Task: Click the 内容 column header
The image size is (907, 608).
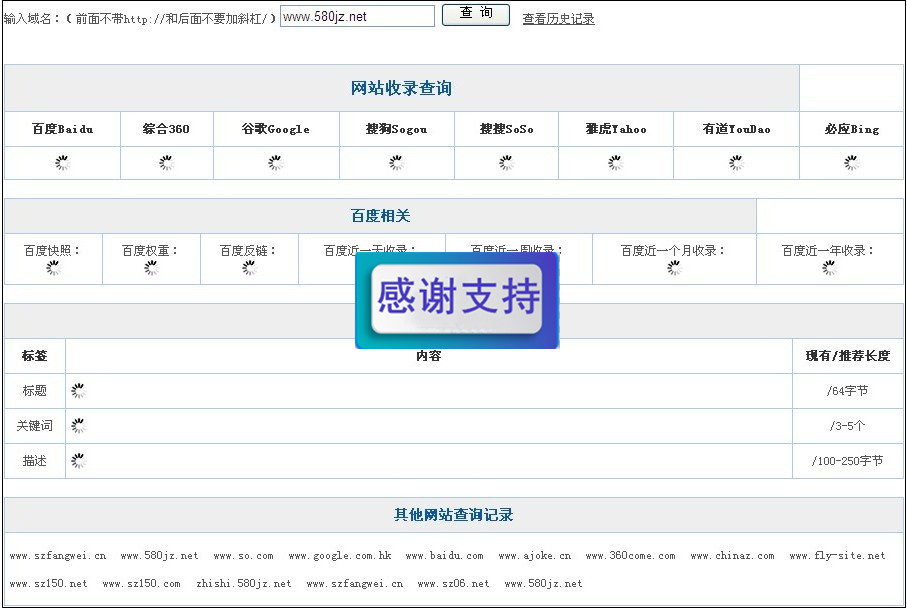Action: 429,356
